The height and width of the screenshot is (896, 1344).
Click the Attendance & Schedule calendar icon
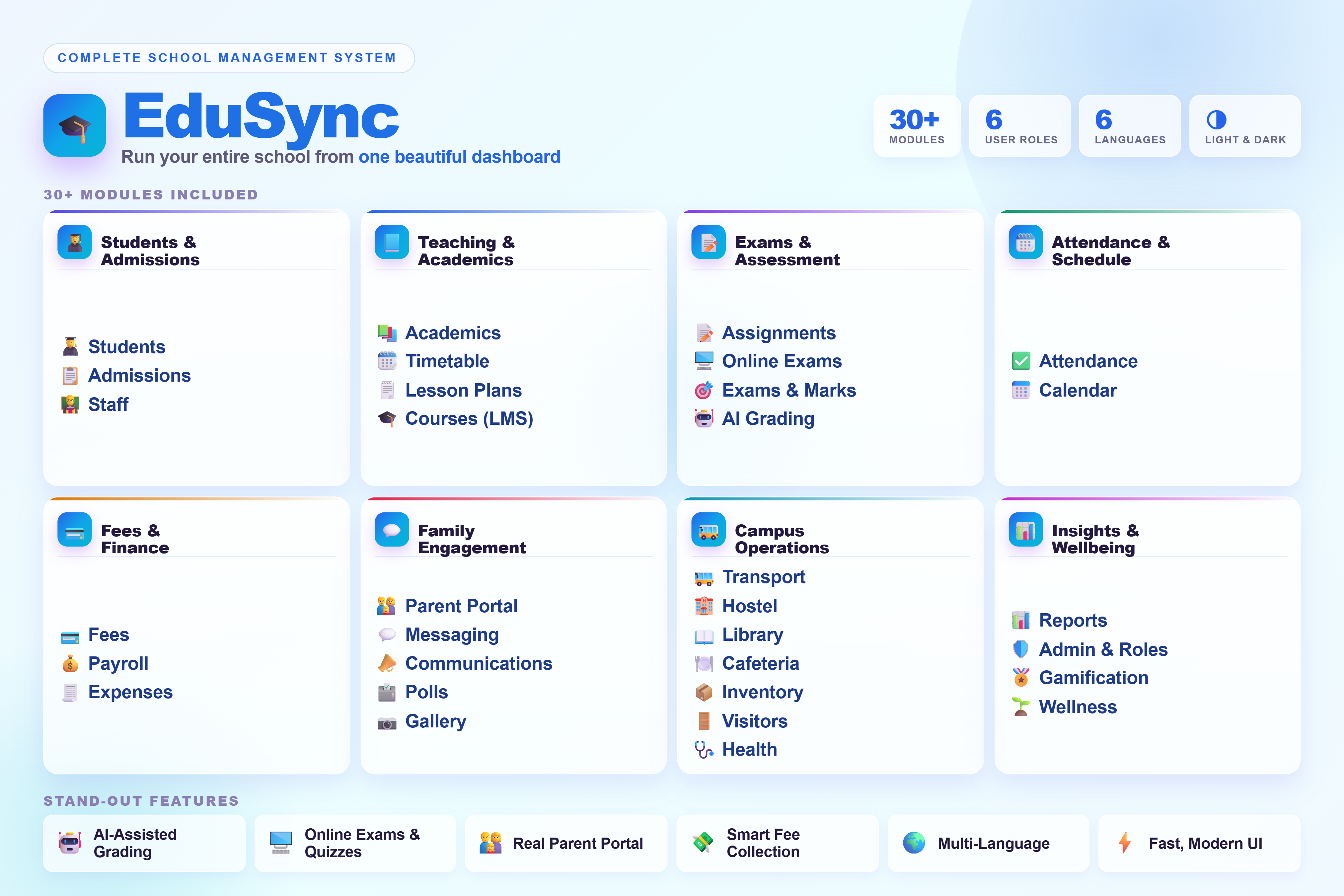1025,242
